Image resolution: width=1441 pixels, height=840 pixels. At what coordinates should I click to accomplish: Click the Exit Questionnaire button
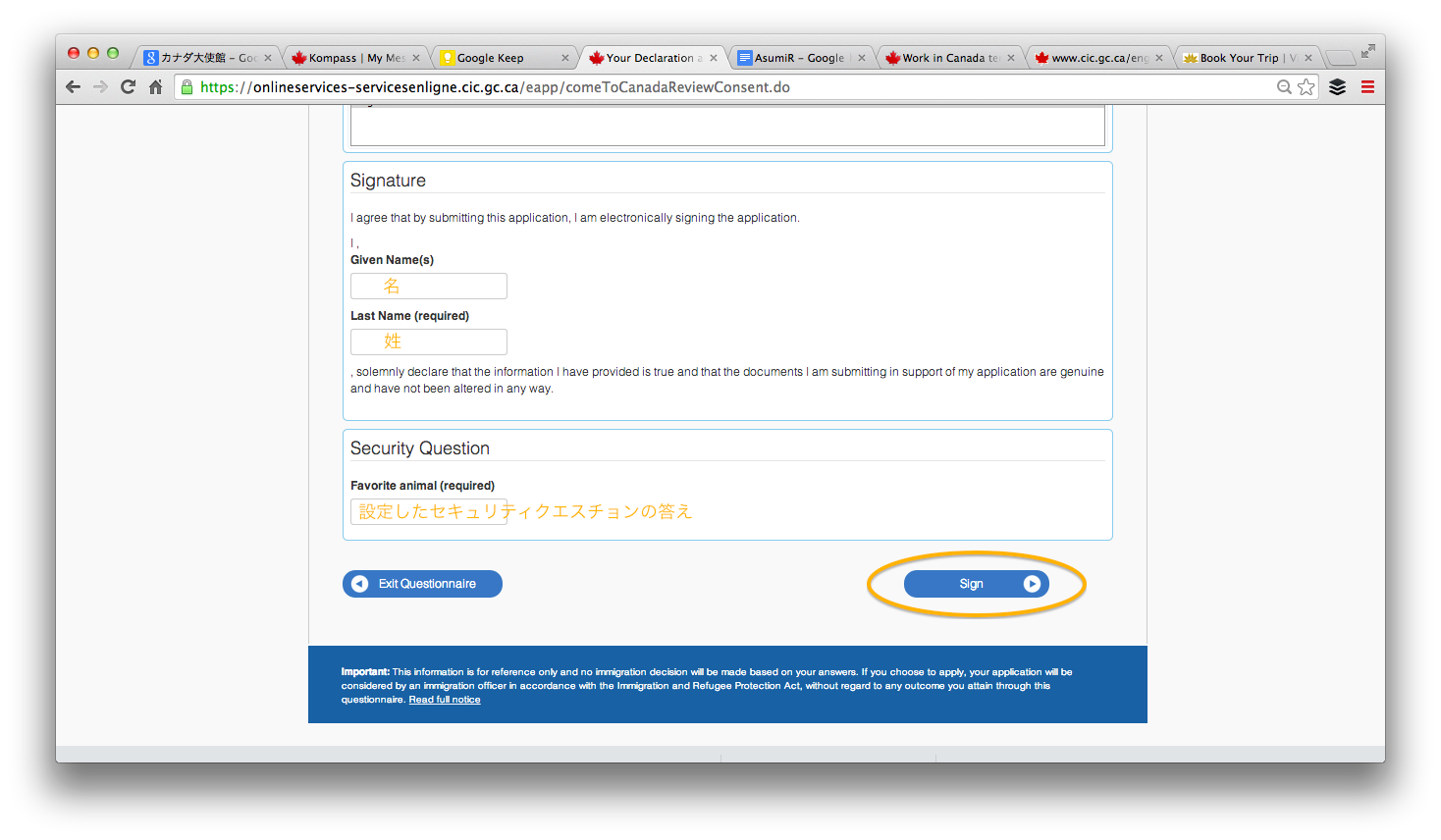tap(422, 584)
